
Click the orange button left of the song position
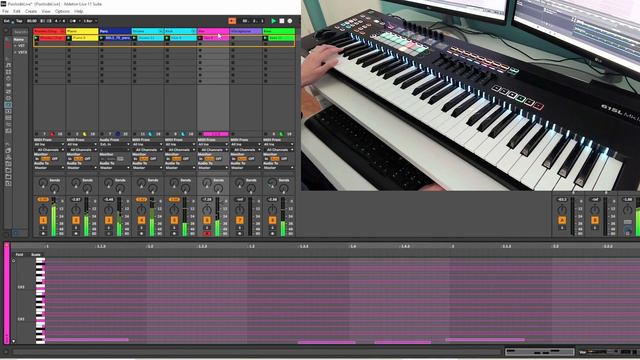[x=232, y=21]
